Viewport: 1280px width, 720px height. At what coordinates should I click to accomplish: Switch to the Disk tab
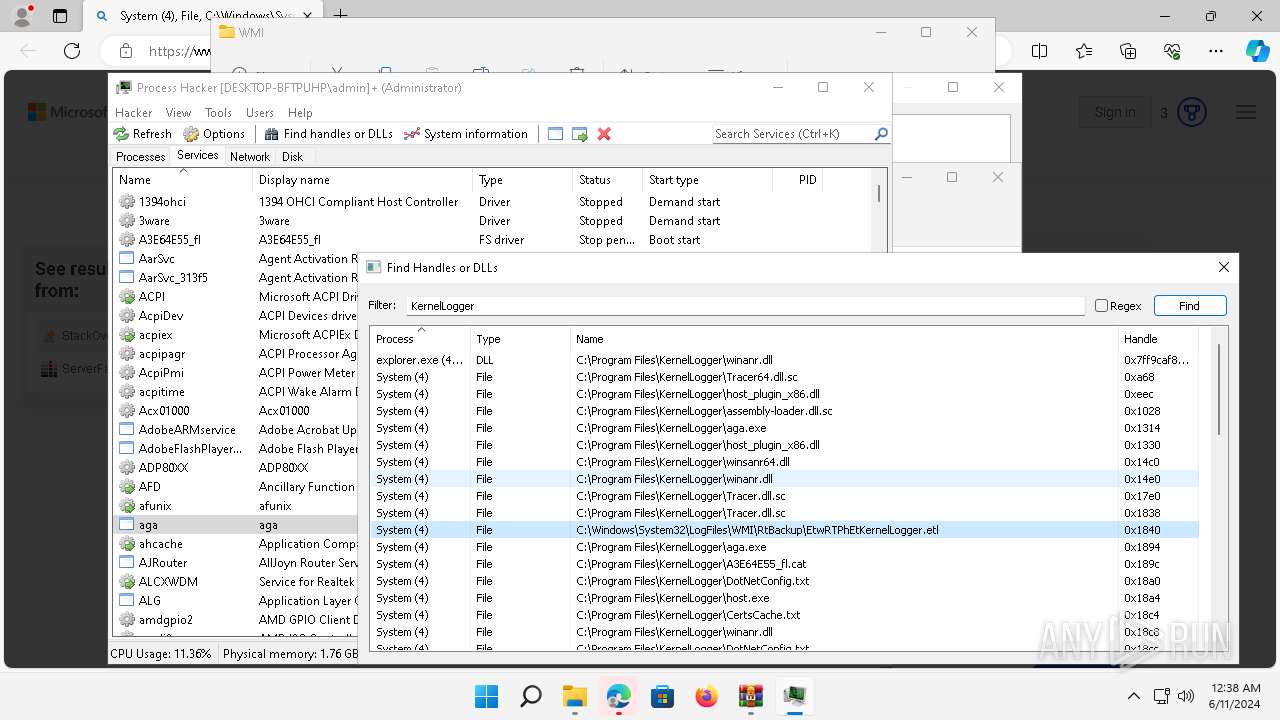coord(292,157)
